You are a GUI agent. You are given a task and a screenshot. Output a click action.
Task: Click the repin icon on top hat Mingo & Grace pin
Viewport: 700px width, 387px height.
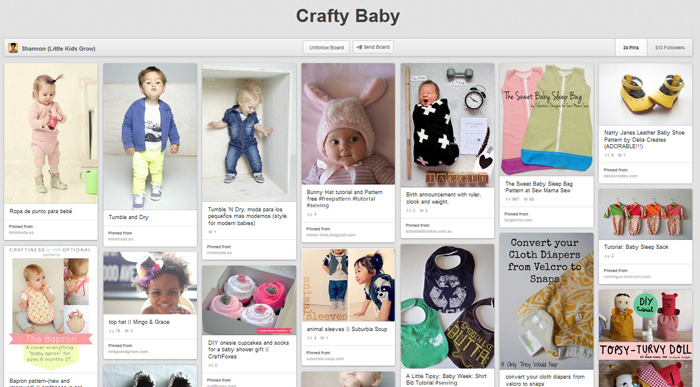tap(112, 331)
